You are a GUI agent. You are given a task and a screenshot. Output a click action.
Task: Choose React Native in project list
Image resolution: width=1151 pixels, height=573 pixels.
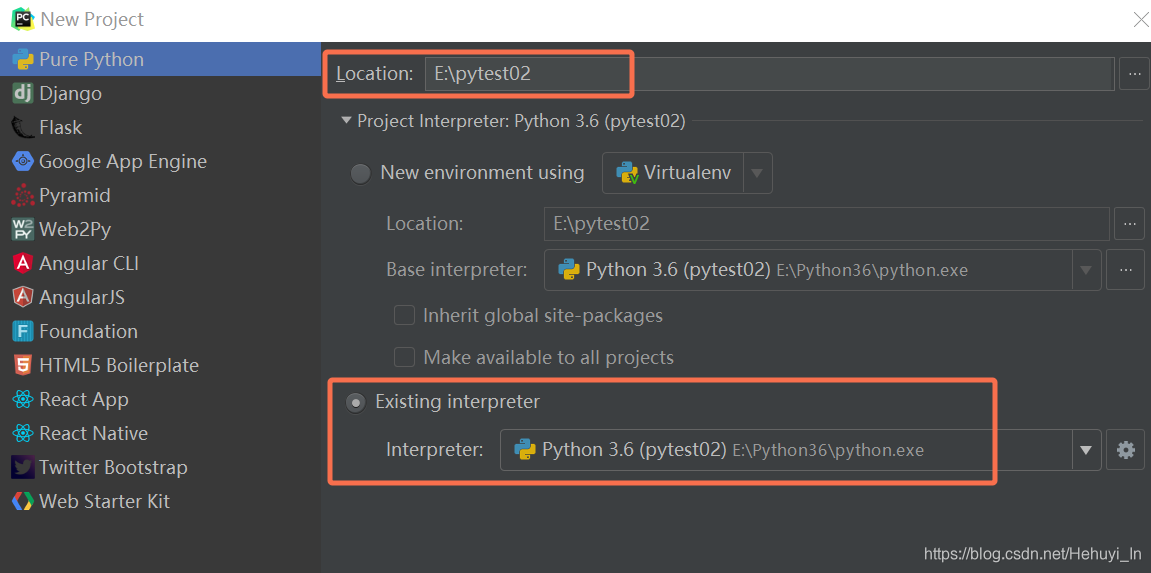(x=93, y=433)
